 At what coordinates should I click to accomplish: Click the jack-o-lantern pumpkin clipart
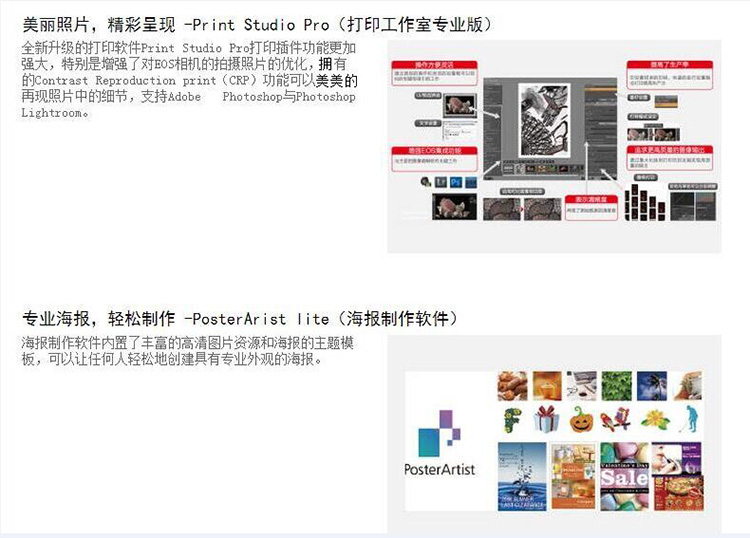[x=582, y=420]
